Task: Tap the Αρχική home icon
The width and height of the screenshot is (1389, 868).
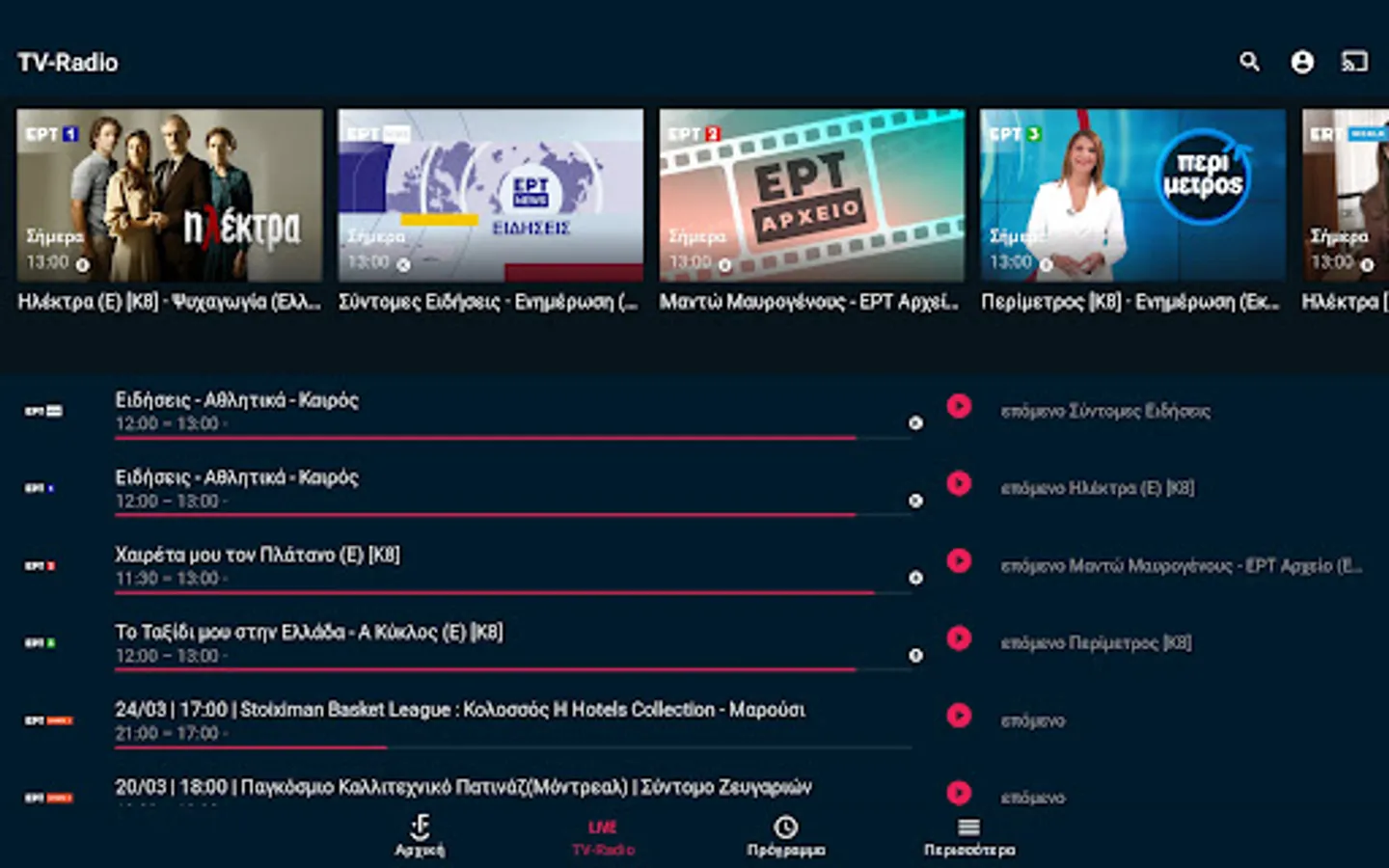Action: [x=421, y=826]
